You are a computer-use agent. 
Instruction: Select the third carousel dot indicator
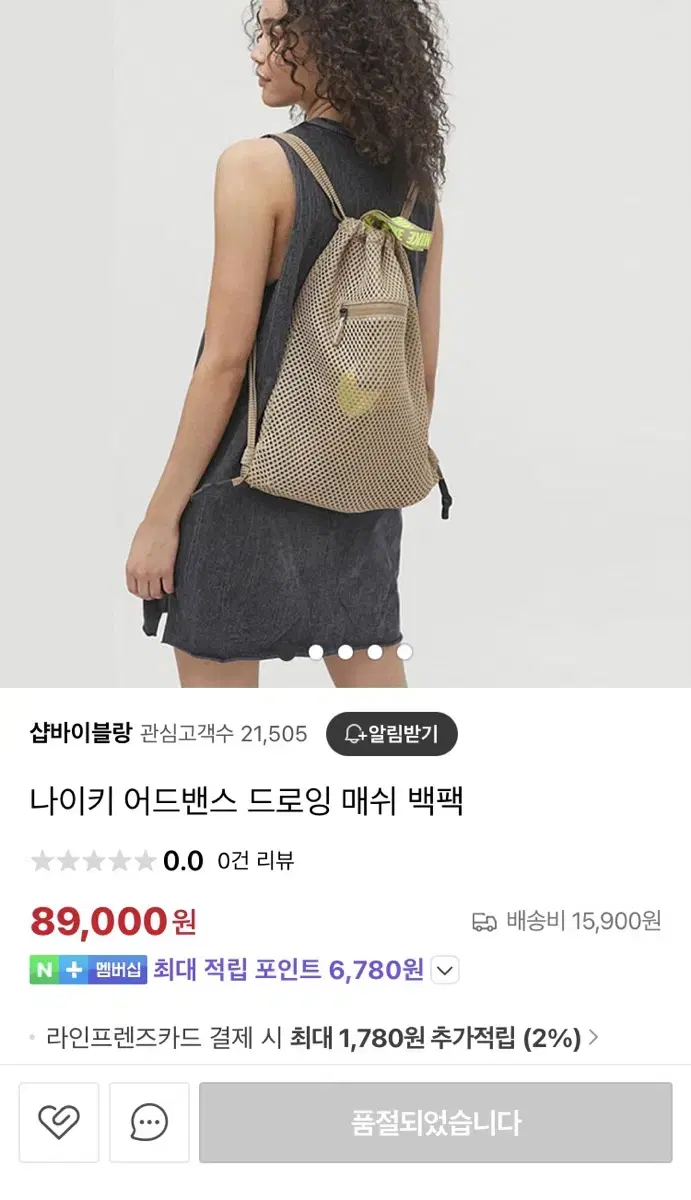click(345, 652)
